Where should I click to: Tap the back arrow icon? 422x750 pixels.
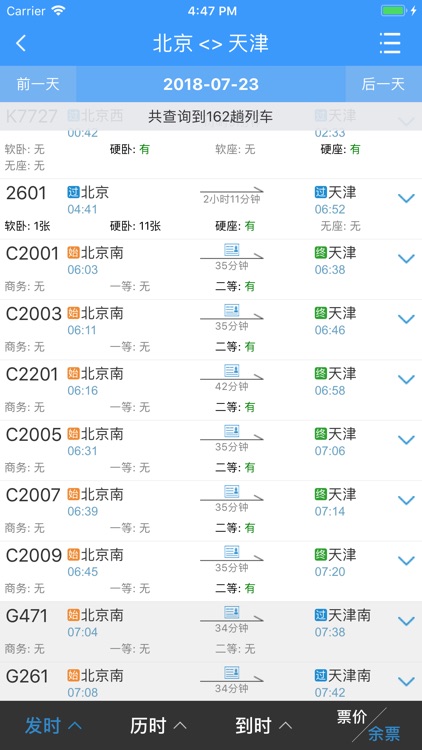tap(21, 43)
